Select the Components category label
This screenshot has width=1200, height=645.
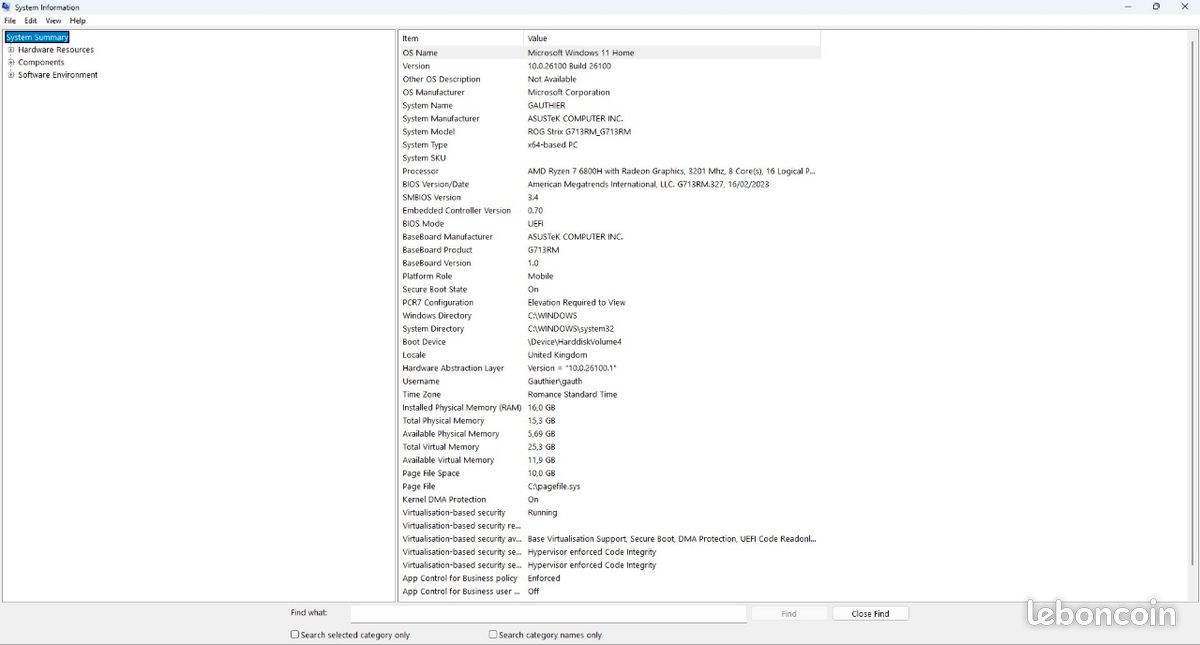(41, 62)
